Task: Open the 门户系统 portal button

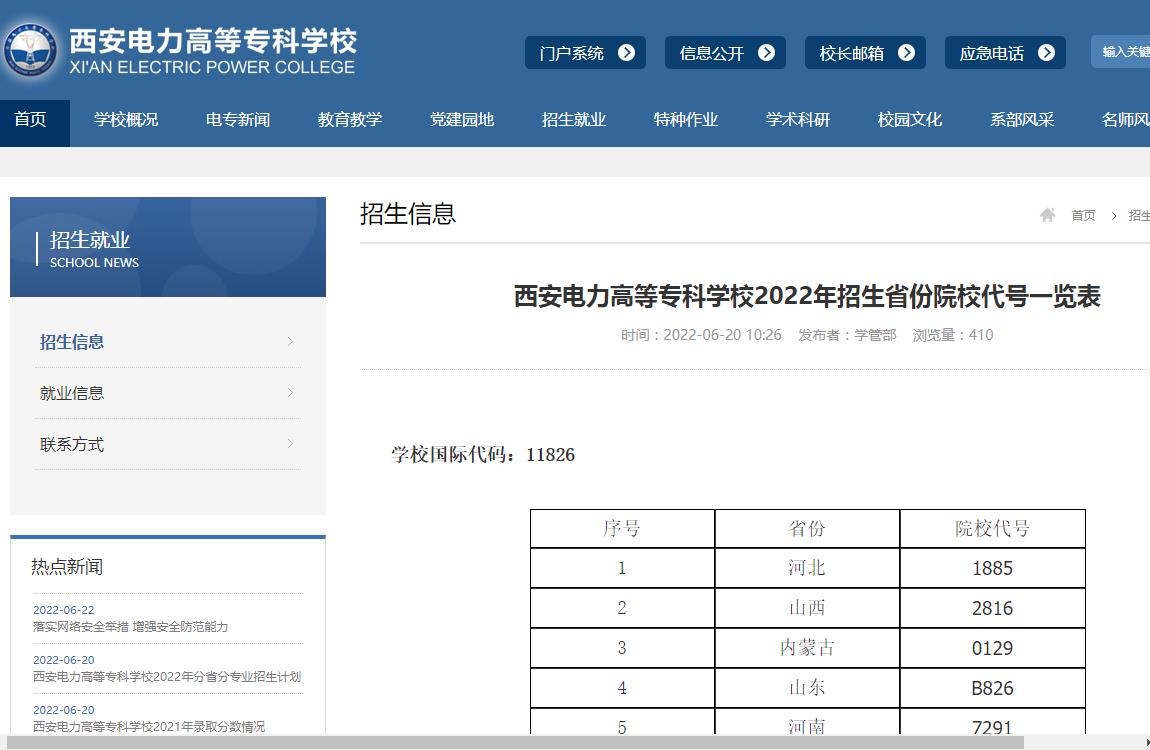Action: [x=585, y=53]
